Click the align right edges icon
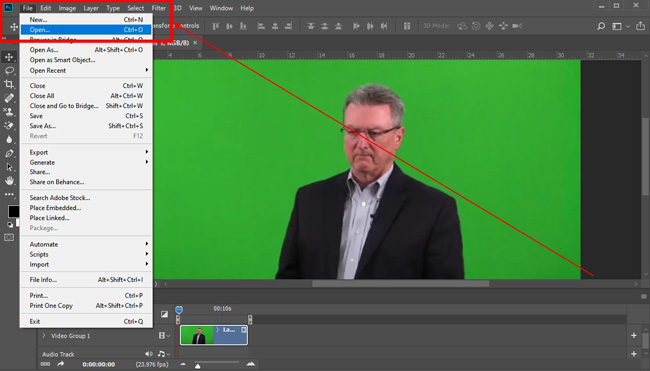The width and height of the screenshot is (650, 371). tap(289, 26)
